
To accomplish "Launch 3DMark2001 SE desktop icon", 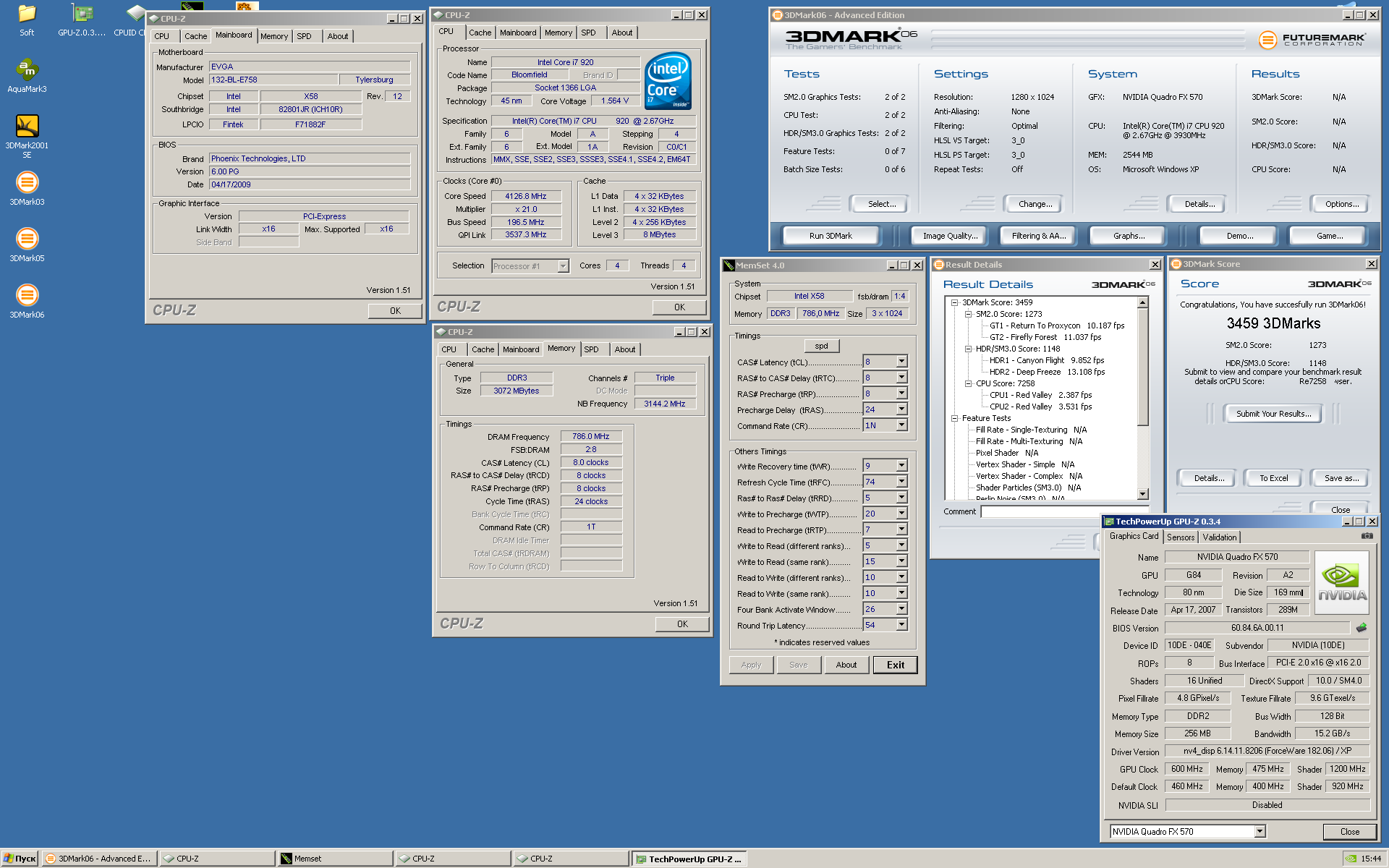I will pos(27,136).
